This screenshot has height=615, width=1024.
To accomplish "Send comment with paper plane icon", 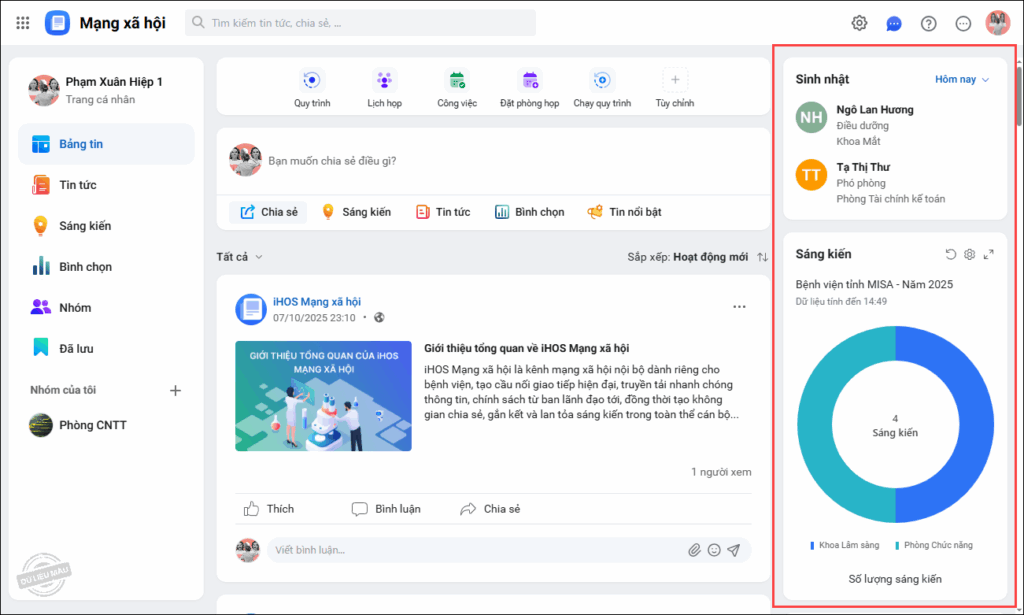I will [734, 550].
